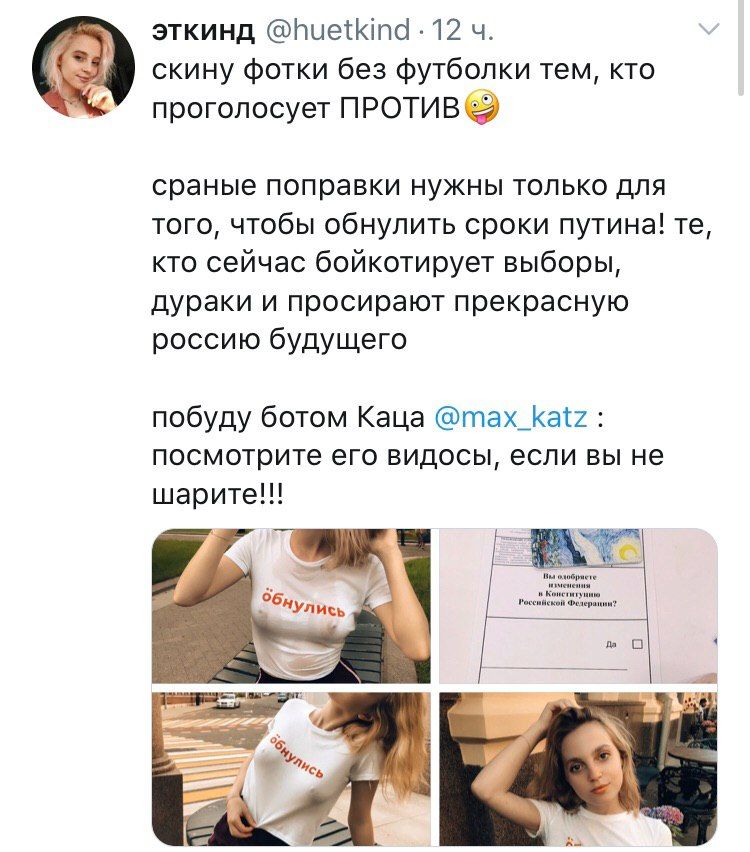Screen dimensions: 750x852
Task: Click the paragraph starting сраные поправки
Action: (432, 263)
